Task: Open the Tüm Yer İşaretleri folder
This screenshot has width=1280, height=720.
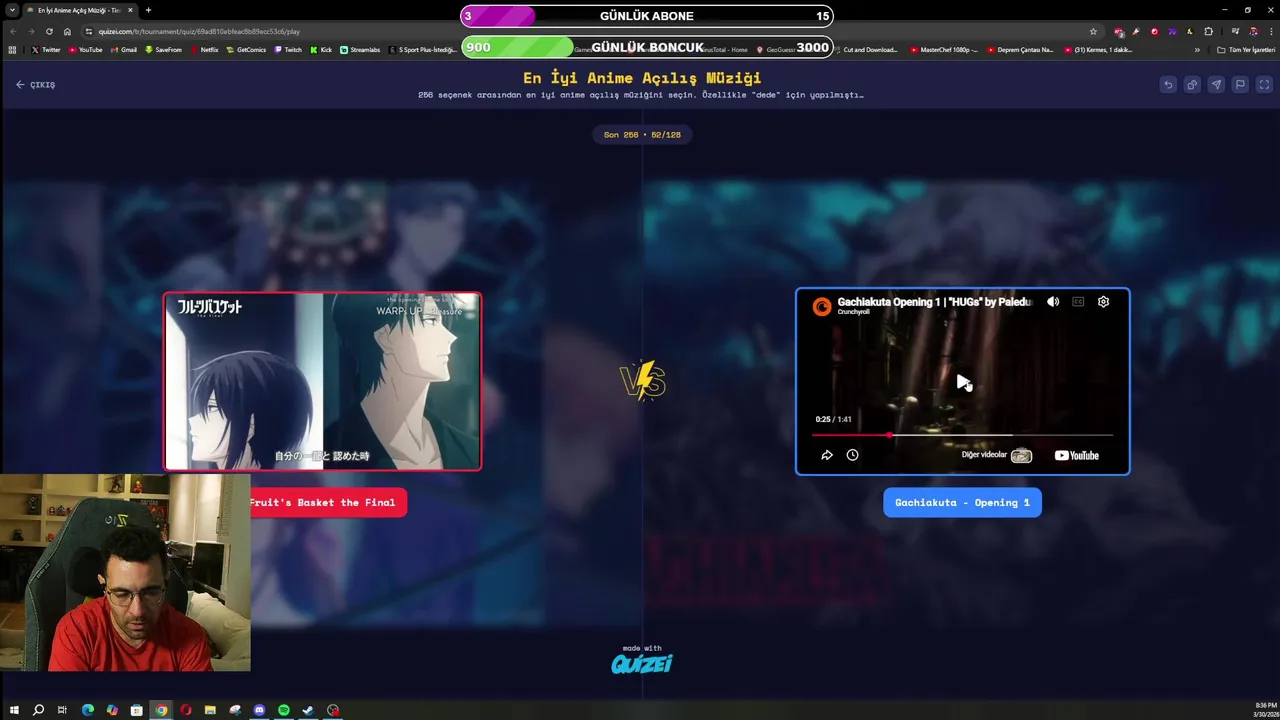Action: pos(1246,49)
